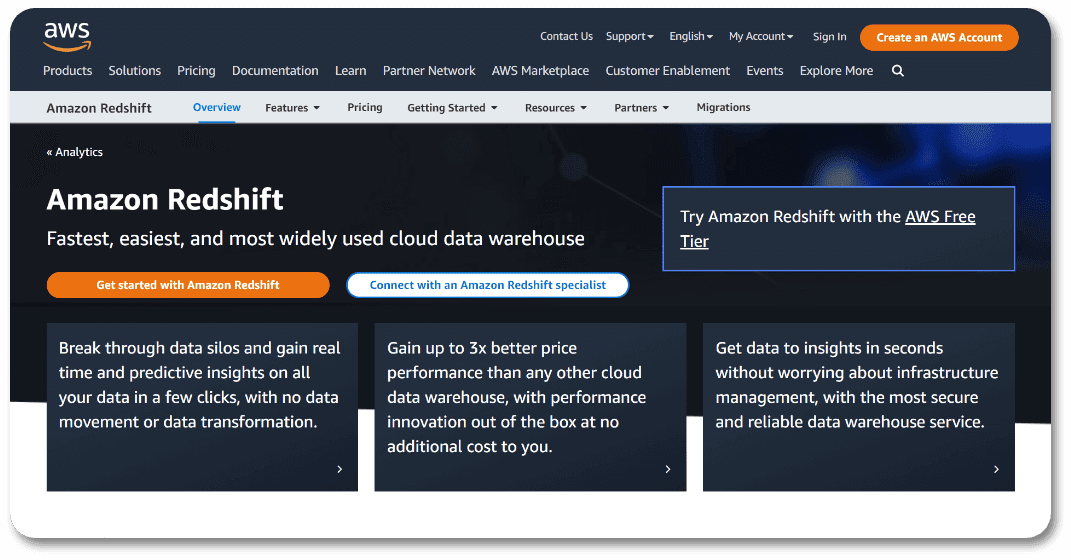This screenshot has height=560, width=1071.
Task: Open the Gain up to 3x price performance card
Action: pos(530,407)
